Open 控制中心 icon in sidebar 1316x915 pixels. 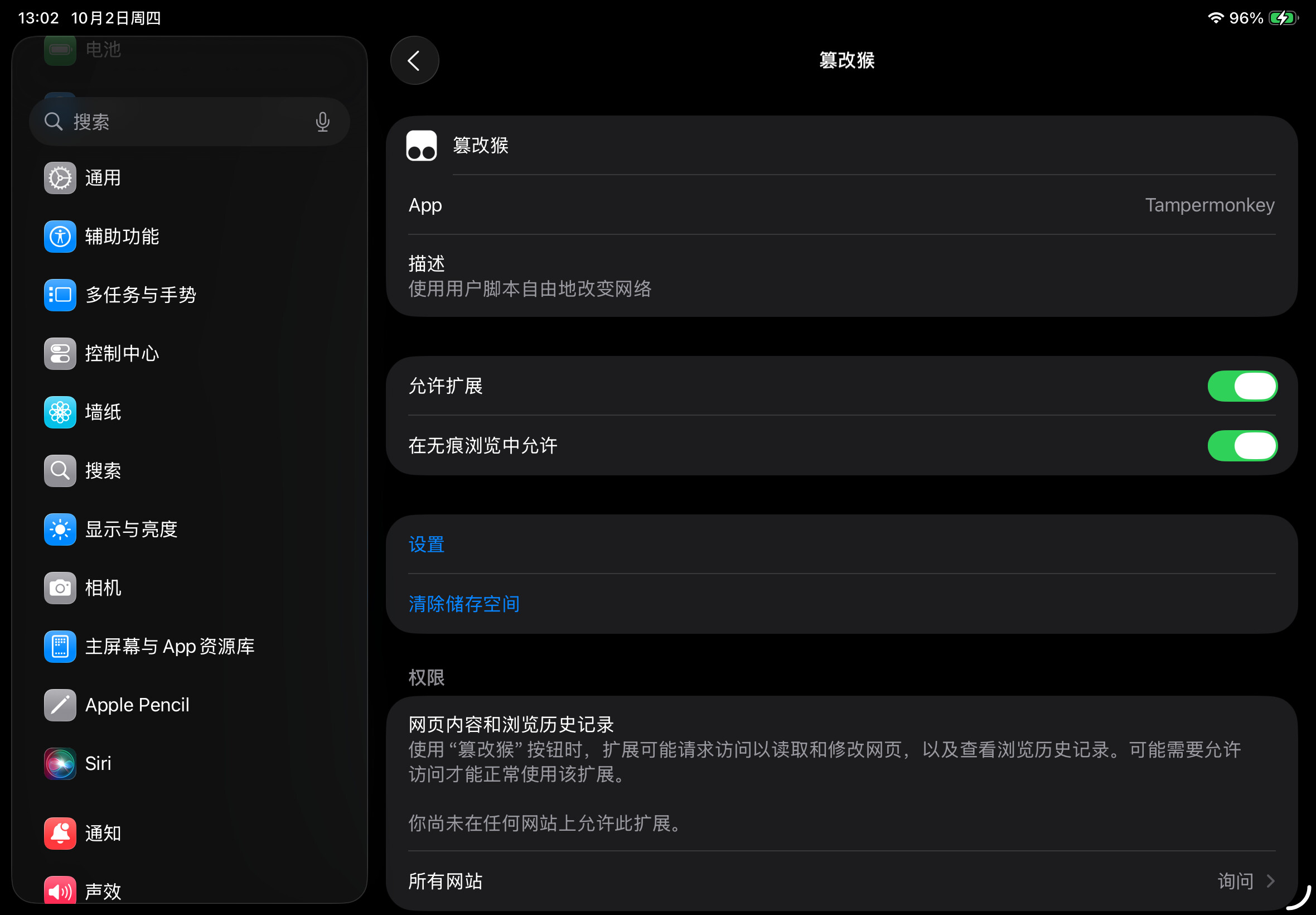point(60,354)
